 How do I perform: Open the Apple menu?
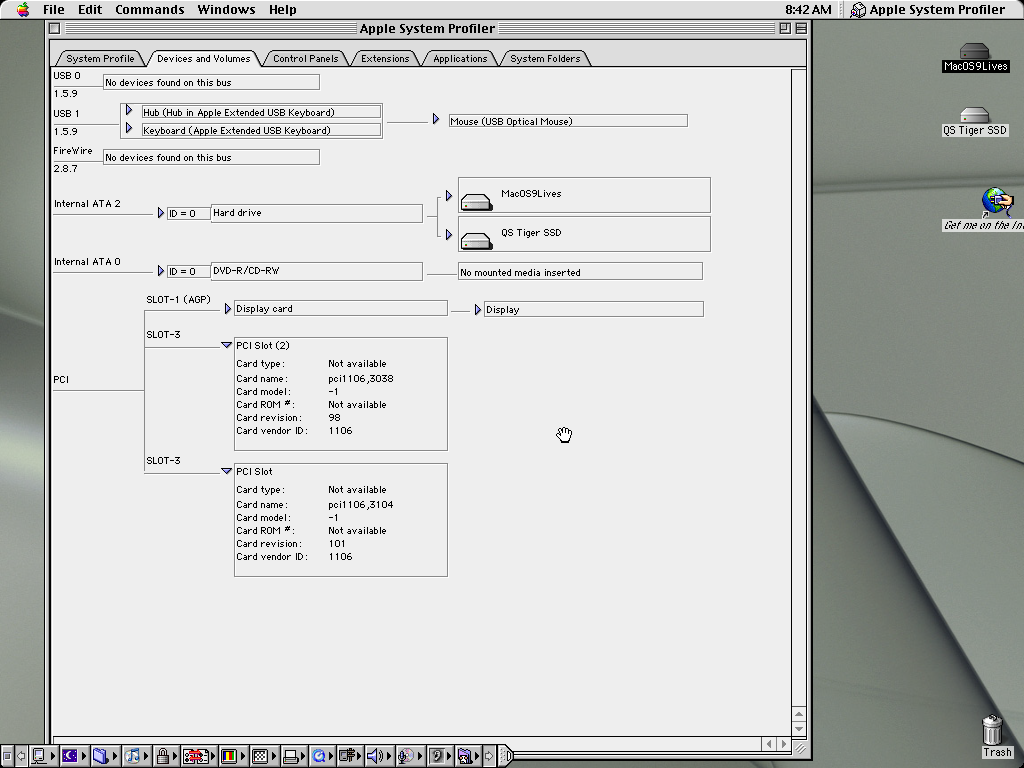(23, 10)
